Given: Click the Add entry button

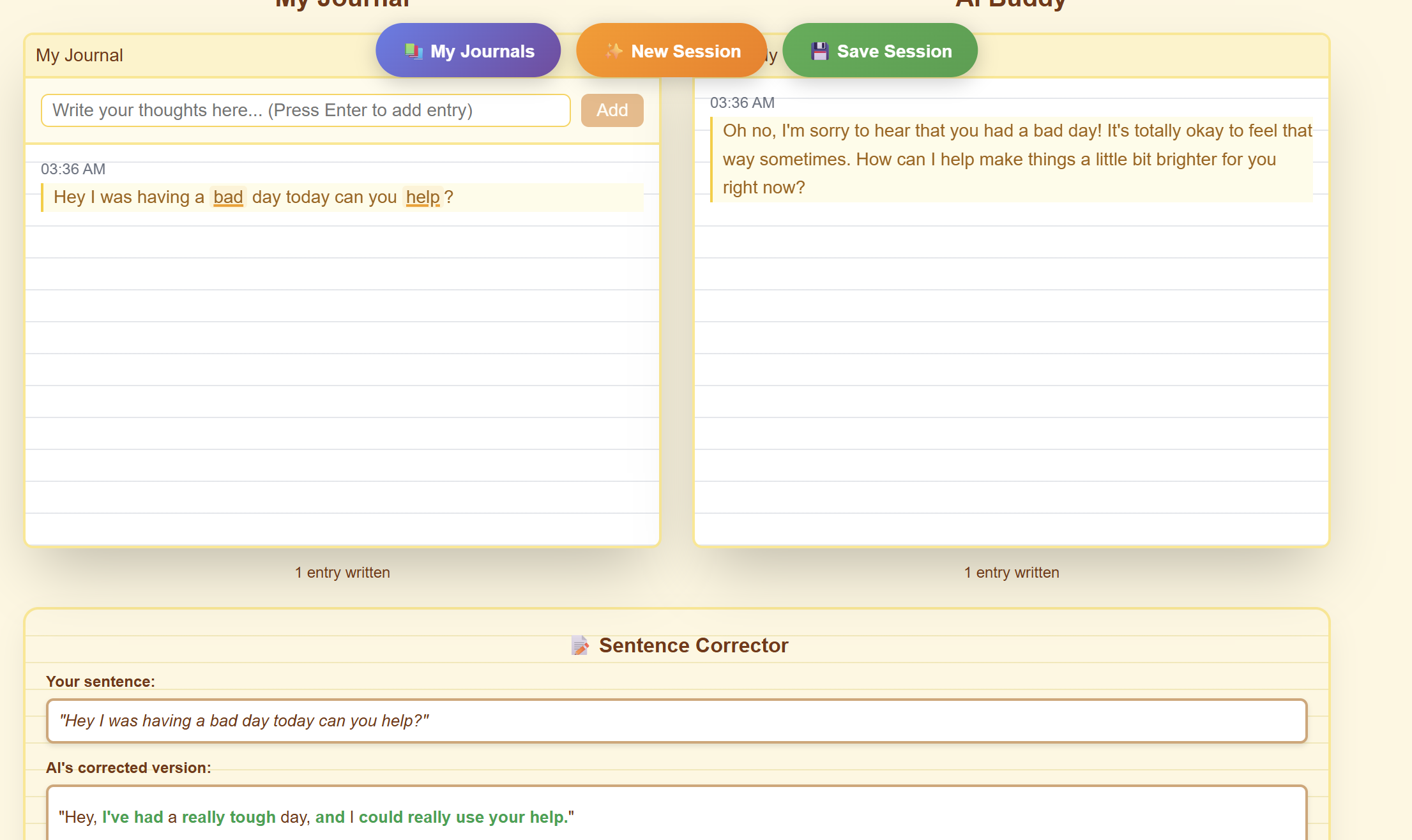Looking at the screenshot, I should pyautogui.click(x=612, y=110).
